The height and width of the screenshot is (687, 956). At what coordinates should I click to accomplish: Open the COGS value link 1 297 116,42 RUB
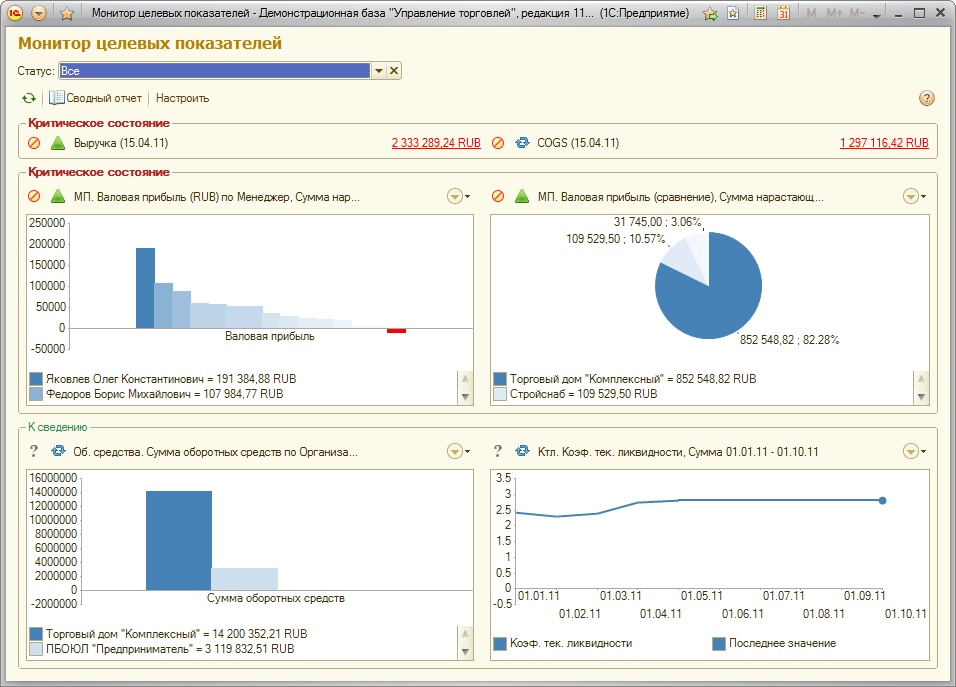click(884, 143)
